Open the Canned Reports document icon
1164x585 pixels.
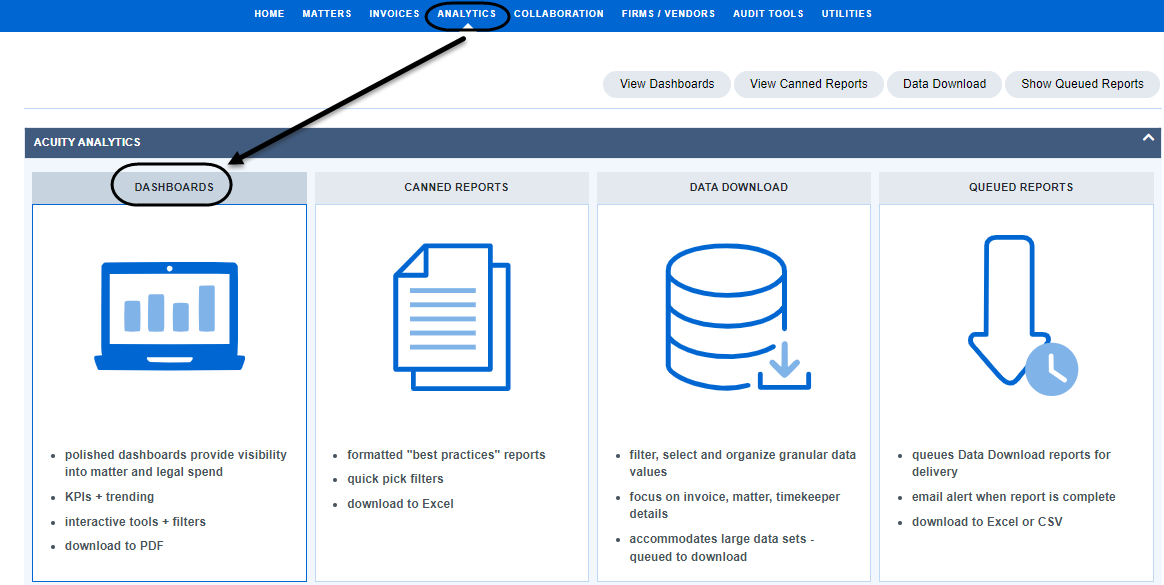(x=451, y=317)
